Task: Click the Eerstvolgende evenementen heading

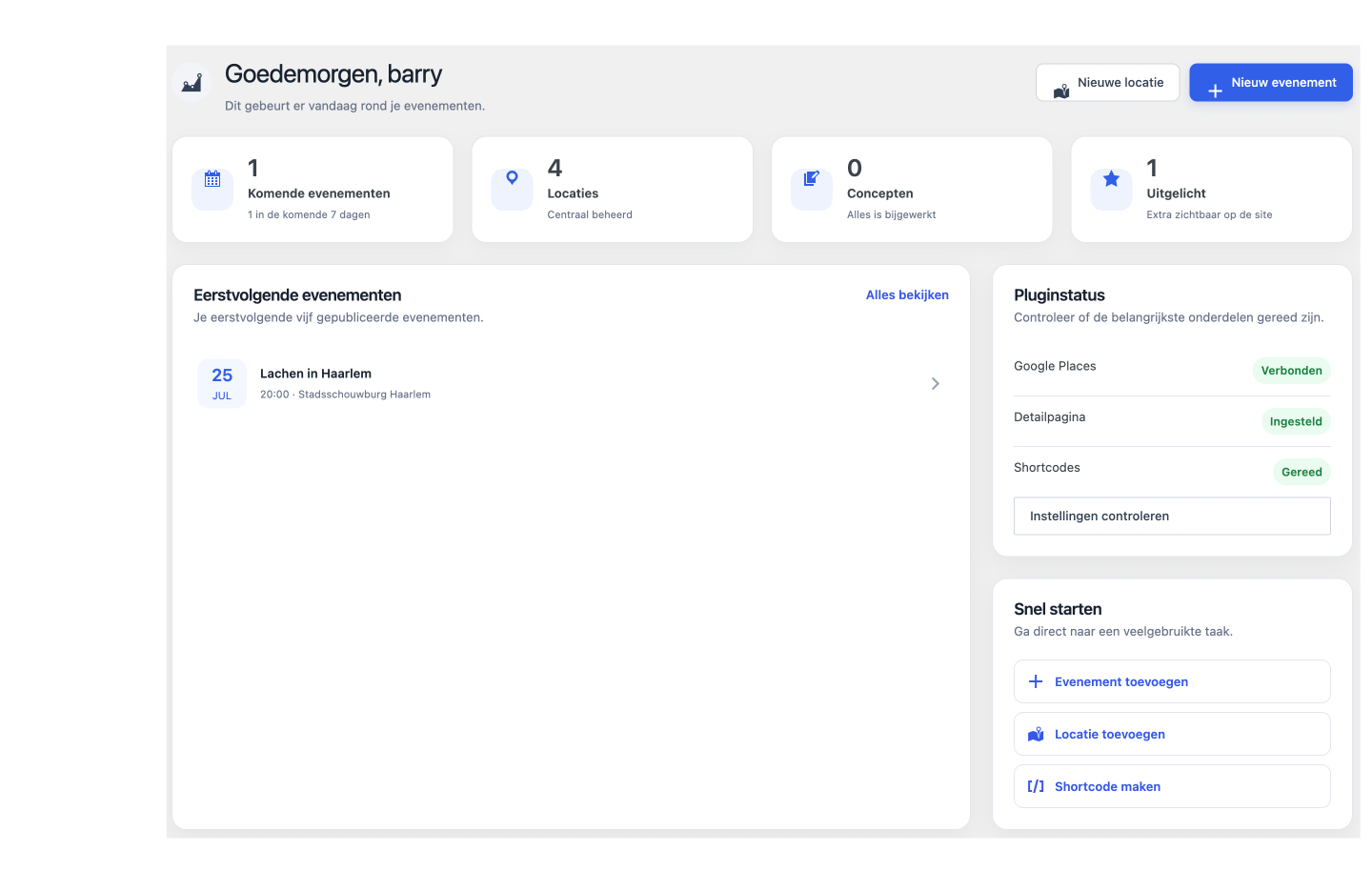Action: [x=297, y=295]
